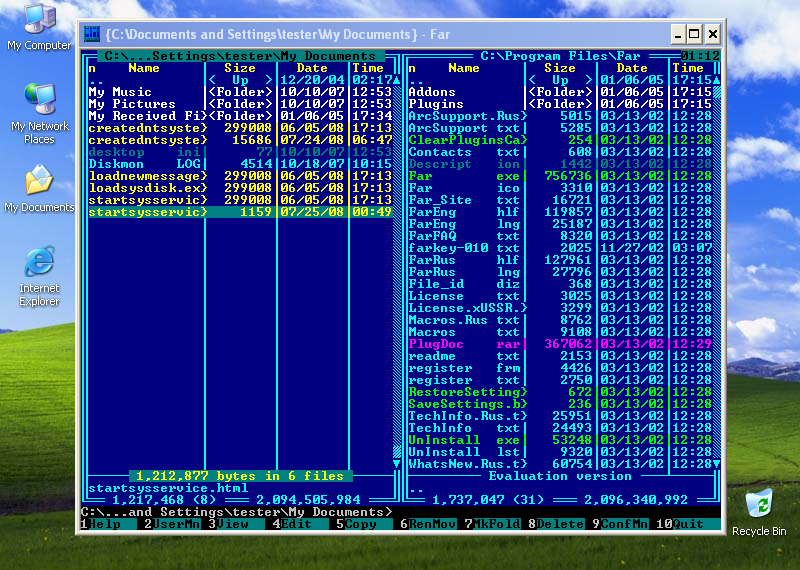Select the Contacts txt file row
Screen dimensions: 800x570
click(x=560, y=152)
